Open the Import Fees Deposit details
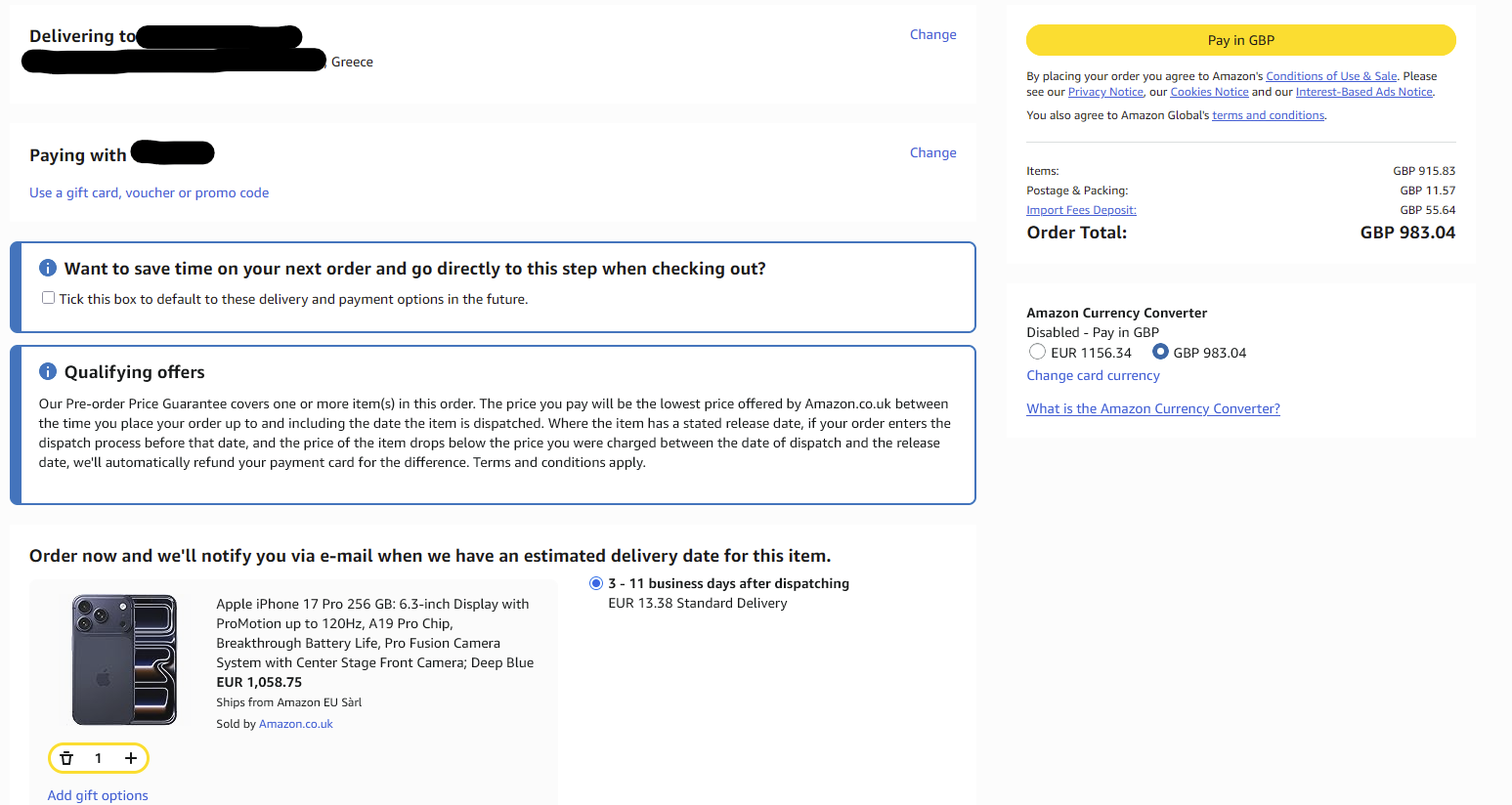1512x805 pixels. [1081, 210]
